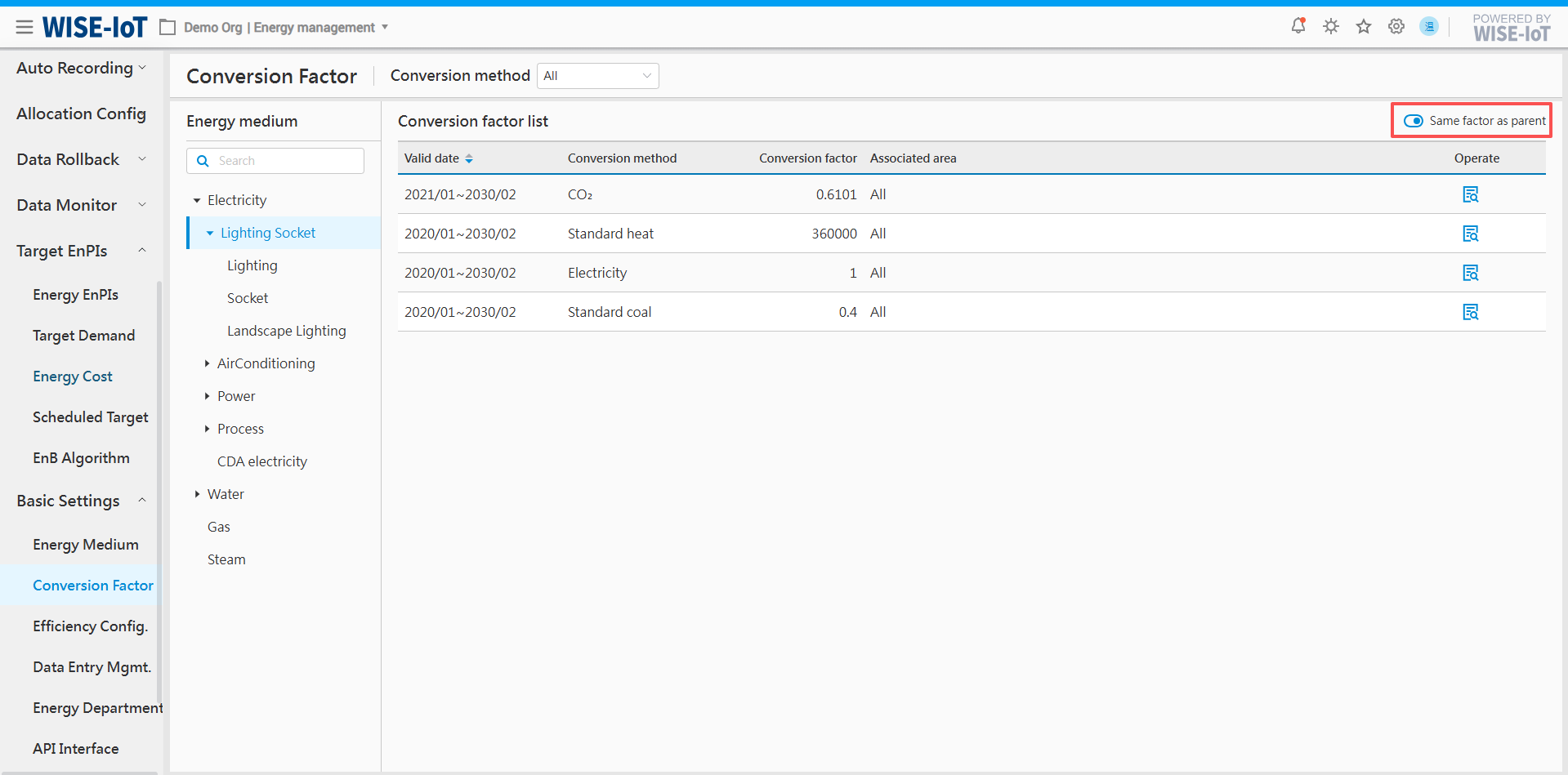Open the Energy Medium settings page
The height and width of the screenshot is (775, 1568).
85,545
